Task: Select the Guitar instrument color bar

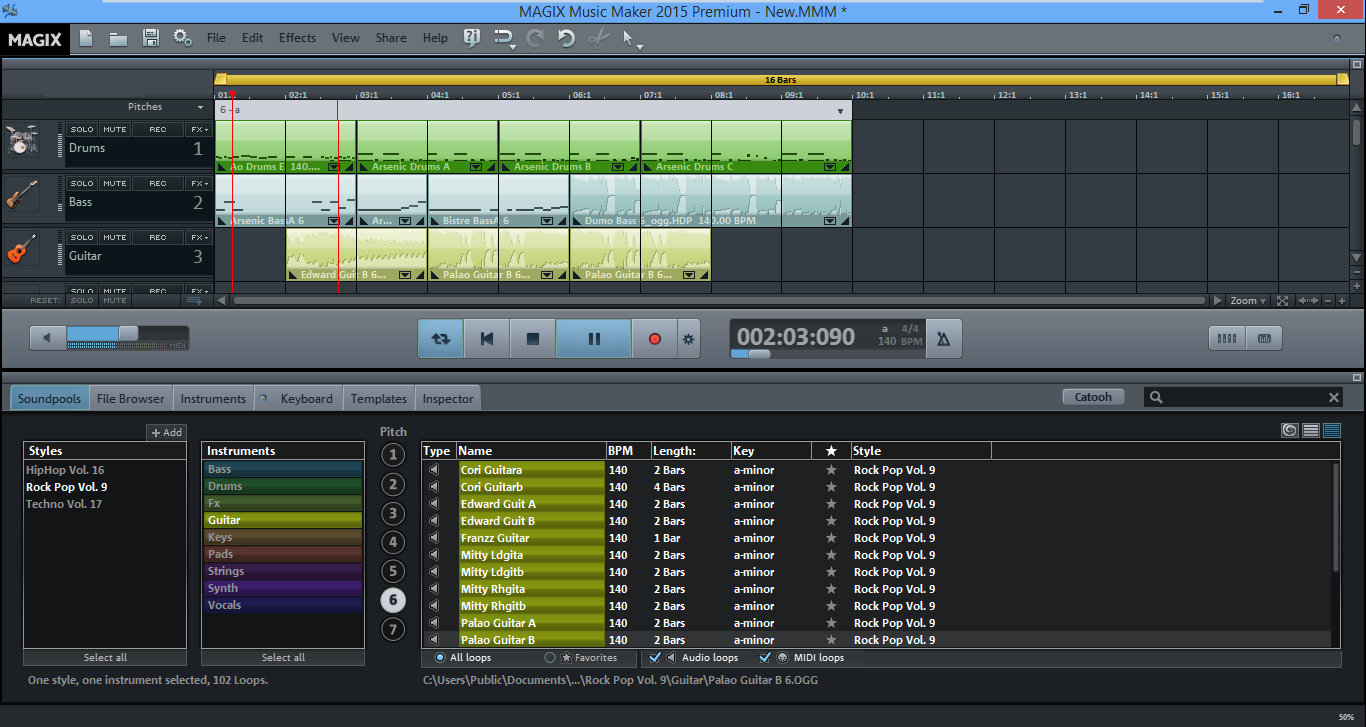Action: [283, 520]
